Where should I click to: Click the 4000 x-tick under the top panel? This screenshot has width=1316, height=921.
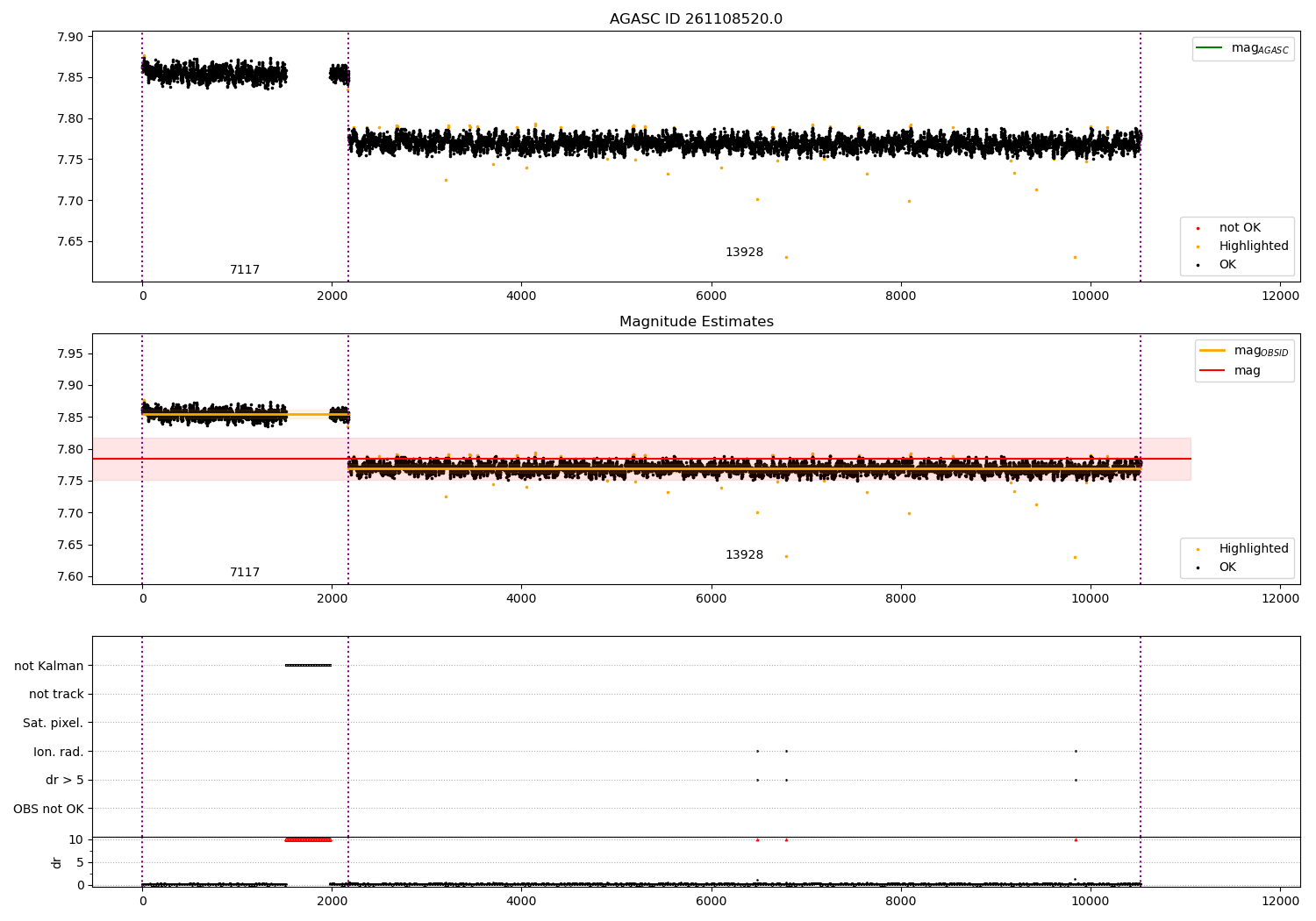(521, 296)
